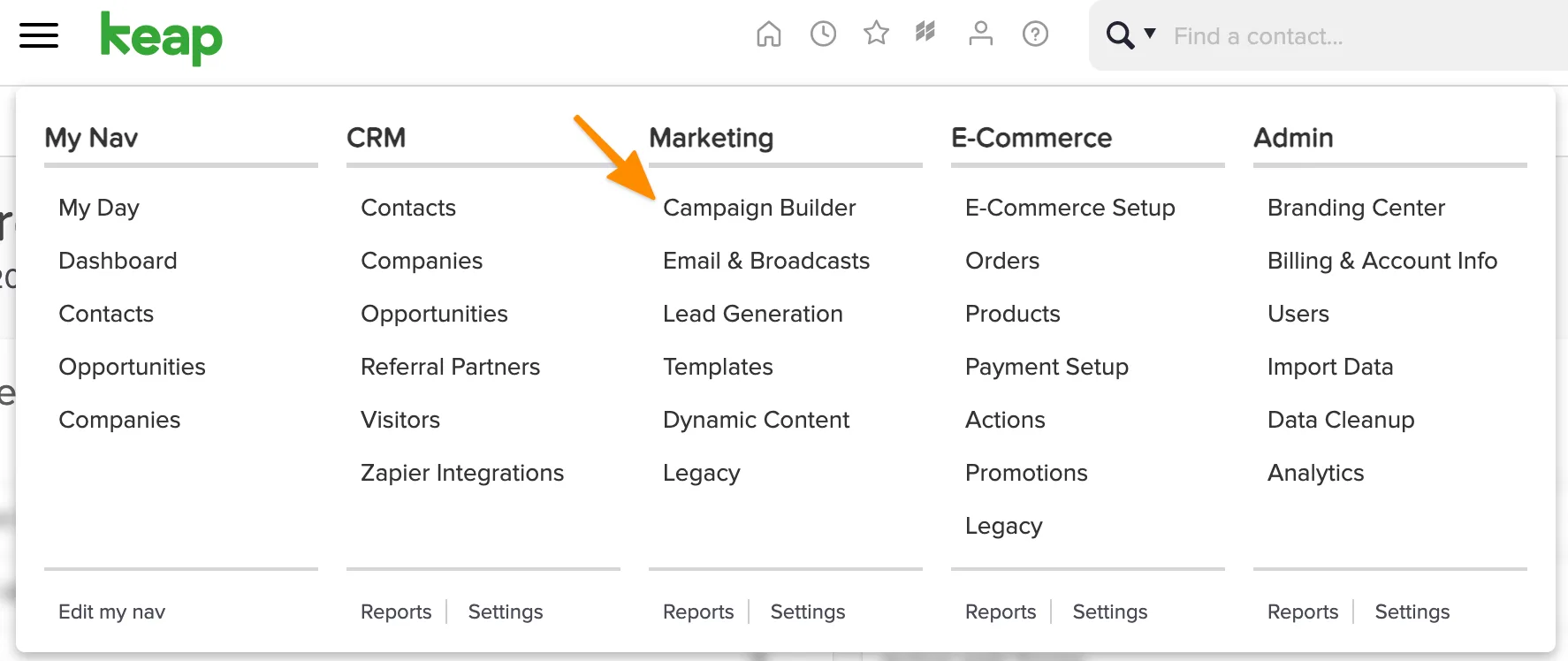Screen dimensions: 1568x661
Task: Open Referral Partners
Action: click(x=450, y=367)
